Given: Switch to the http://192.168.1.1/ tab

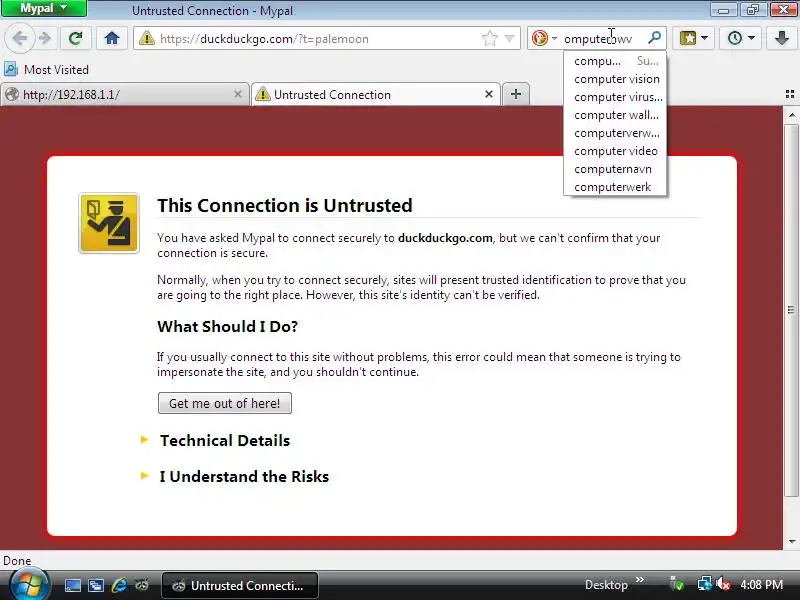Looking at the screenshot, I should click(x=124, y=94).
